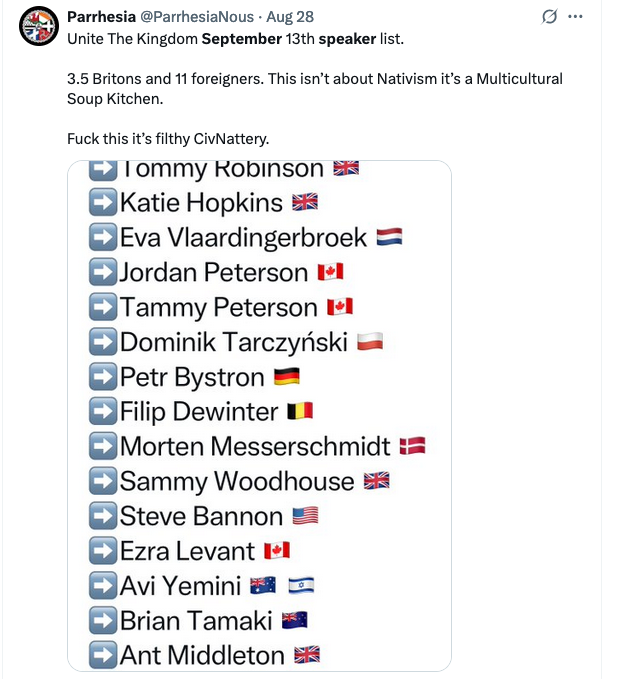Click the arrow emoji before Katie Hopkins
The width and height of the screenshot is (621, 679).
point(102,202)
